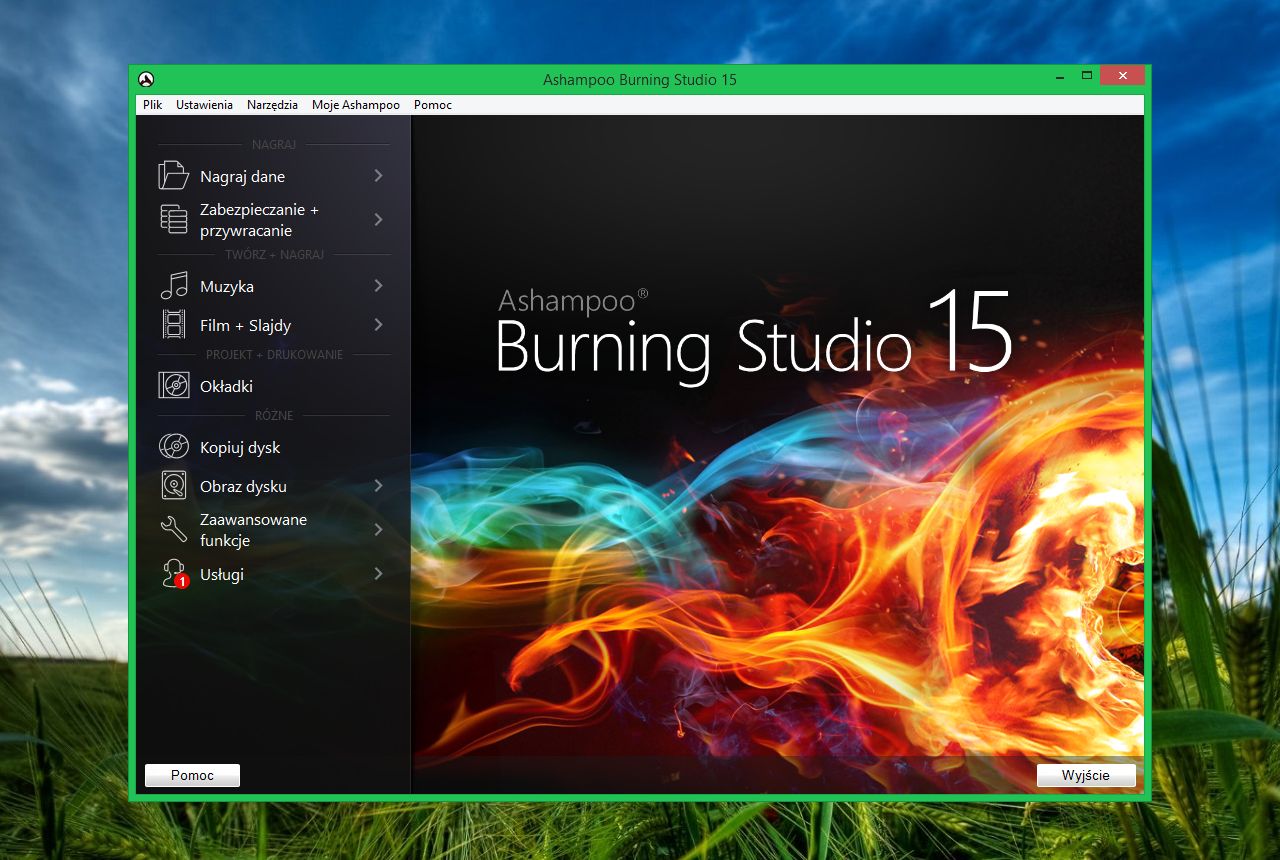
Task: Click the Obraz dysku drive icon
Action: tap(174, 486)
